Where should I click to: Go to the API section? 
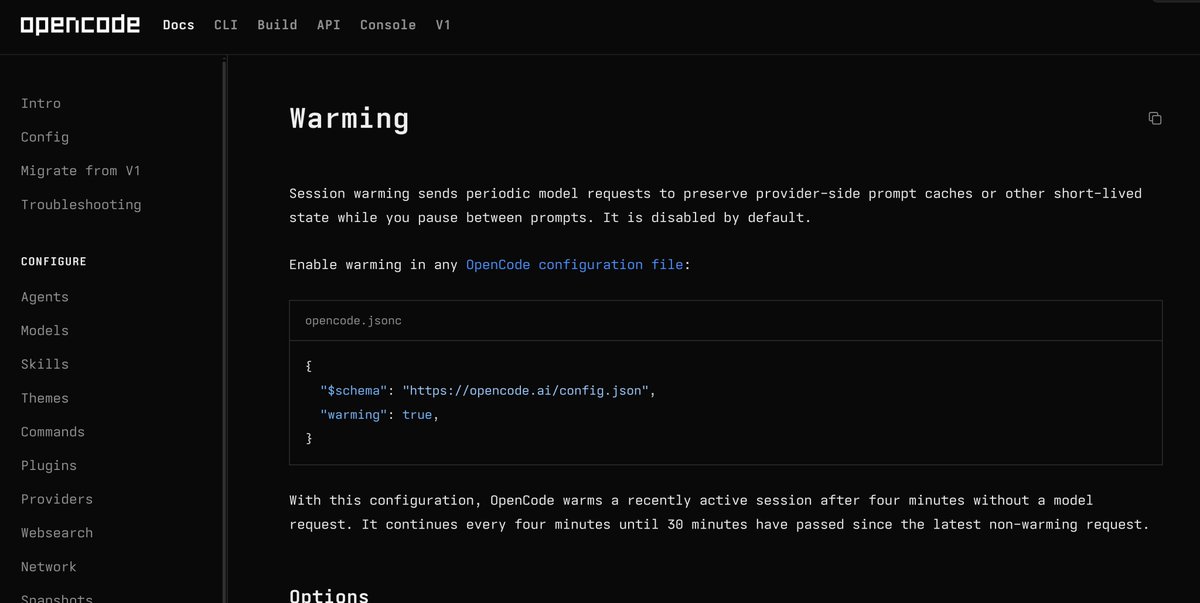click(x=329, y=25)
